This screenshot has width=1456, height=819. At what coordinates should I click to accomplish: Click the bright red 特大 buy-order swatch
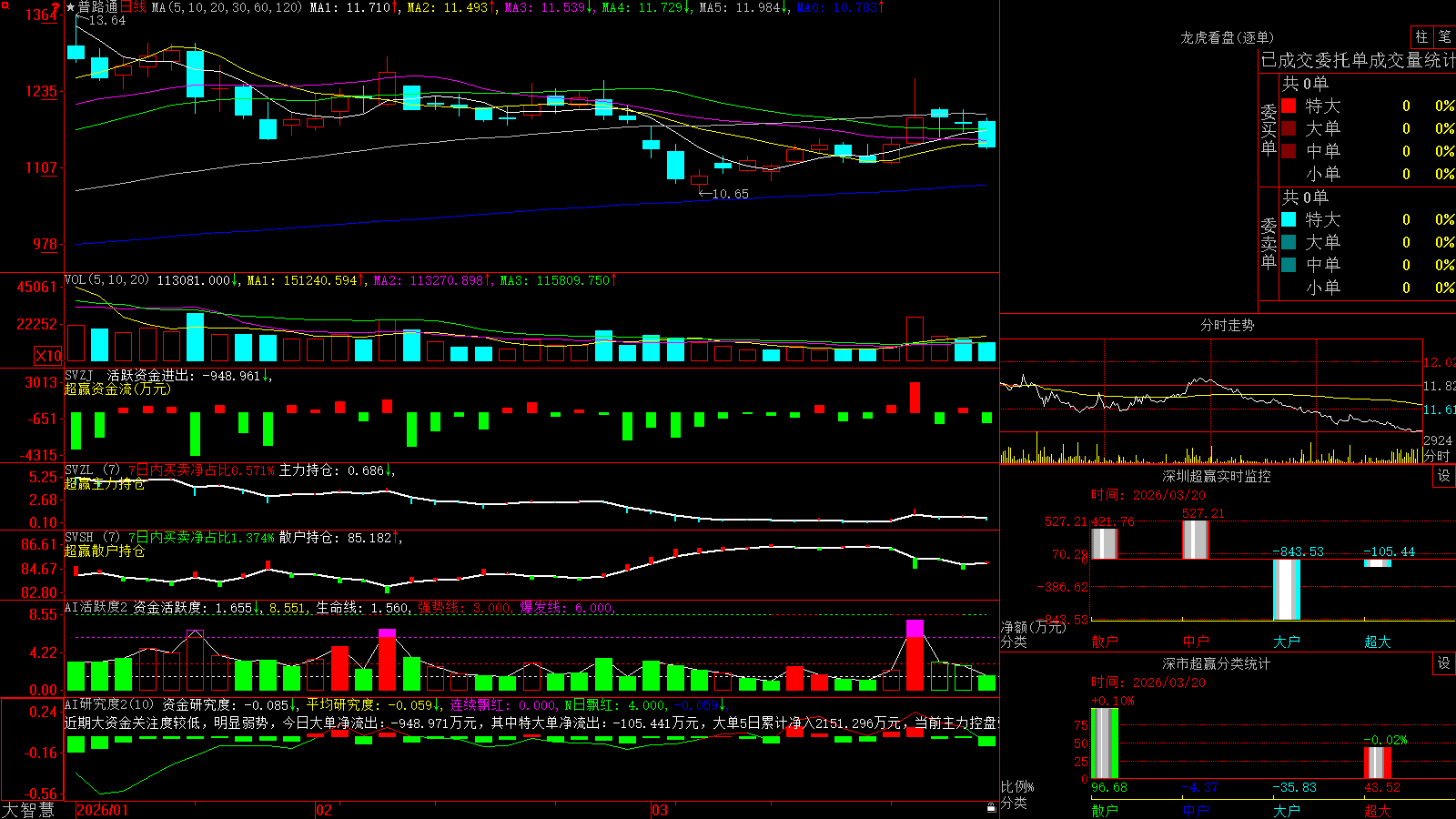[1289, 106]
